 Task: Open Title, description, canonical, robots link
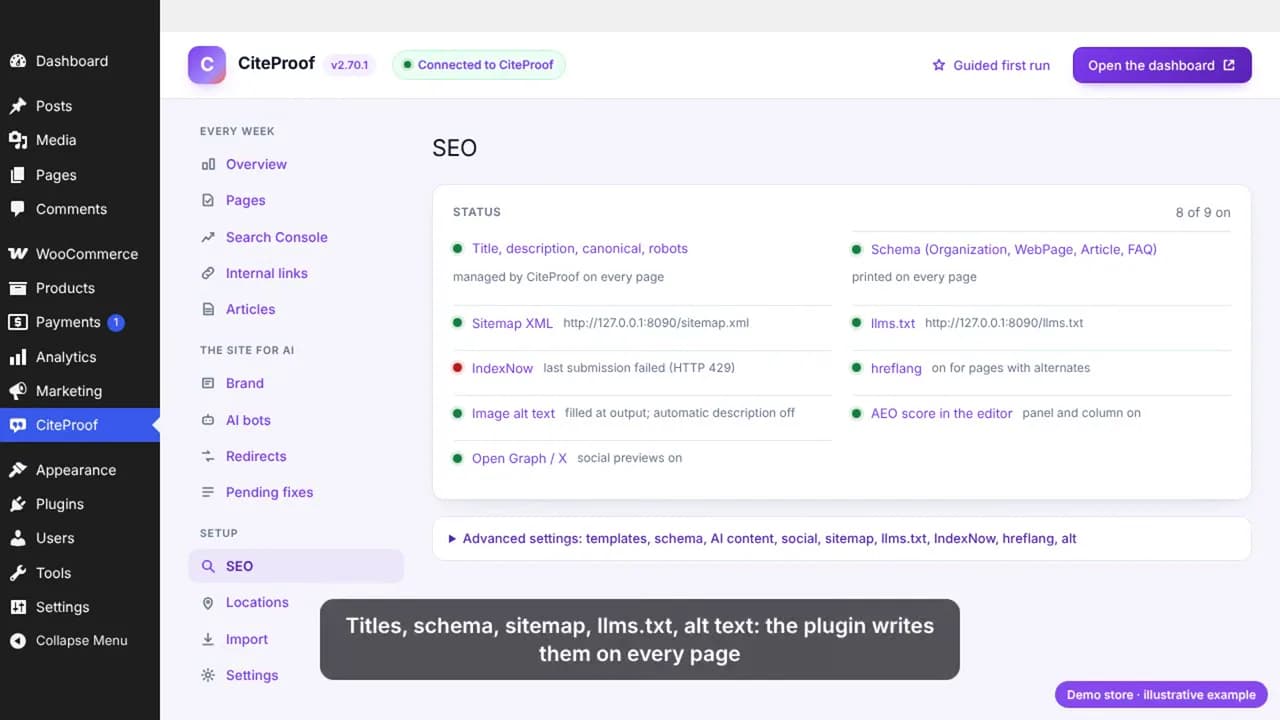[x=580, y=248]
